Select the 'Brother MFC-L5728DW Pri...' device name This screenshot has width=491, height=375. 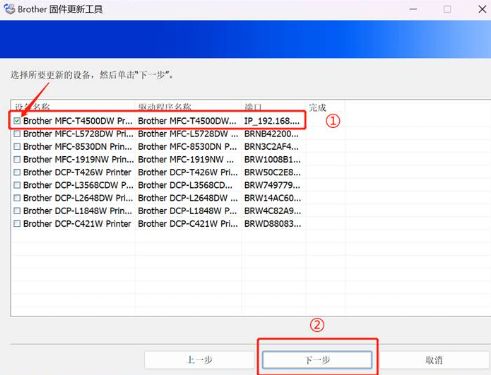[78, 134]
